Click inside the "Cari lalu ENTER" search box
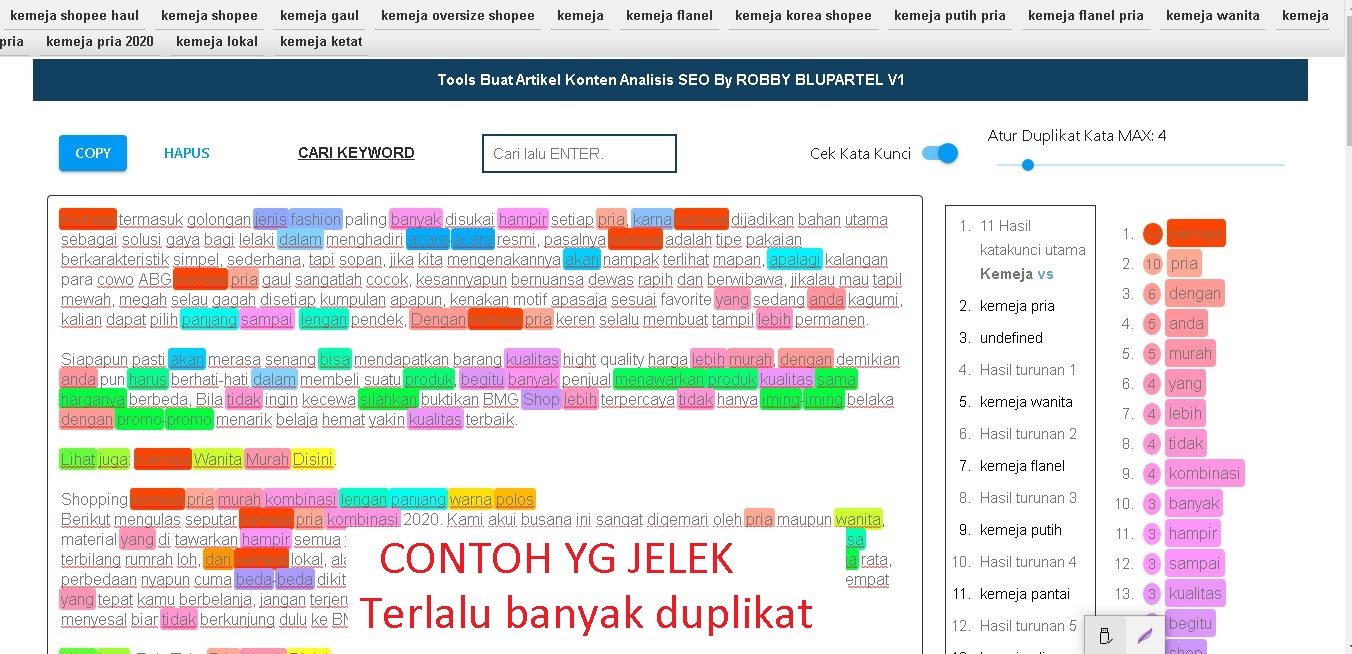 578,153
